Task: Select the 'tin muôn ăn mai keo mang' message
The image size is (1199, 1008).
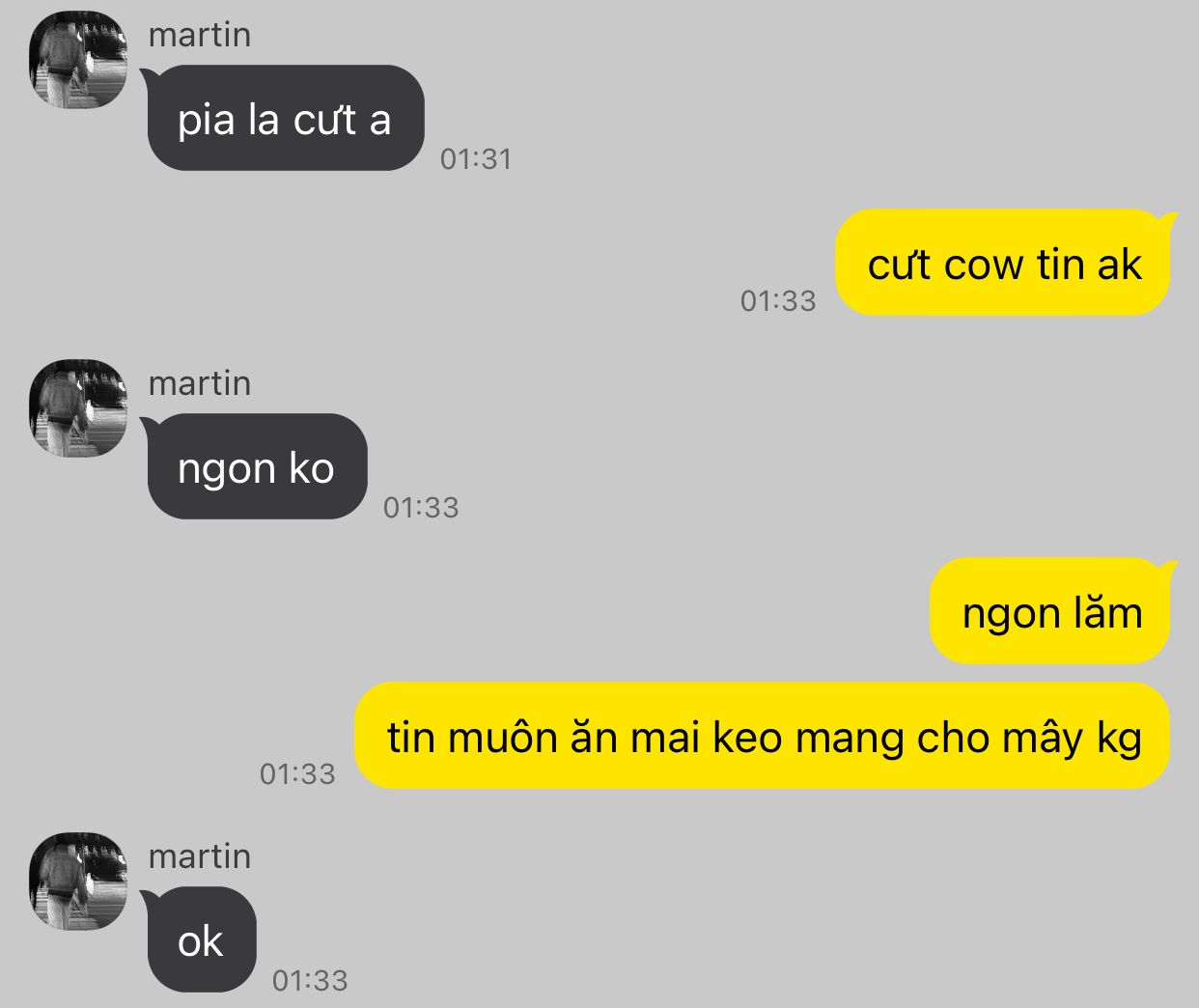Action: coord(763,736)
